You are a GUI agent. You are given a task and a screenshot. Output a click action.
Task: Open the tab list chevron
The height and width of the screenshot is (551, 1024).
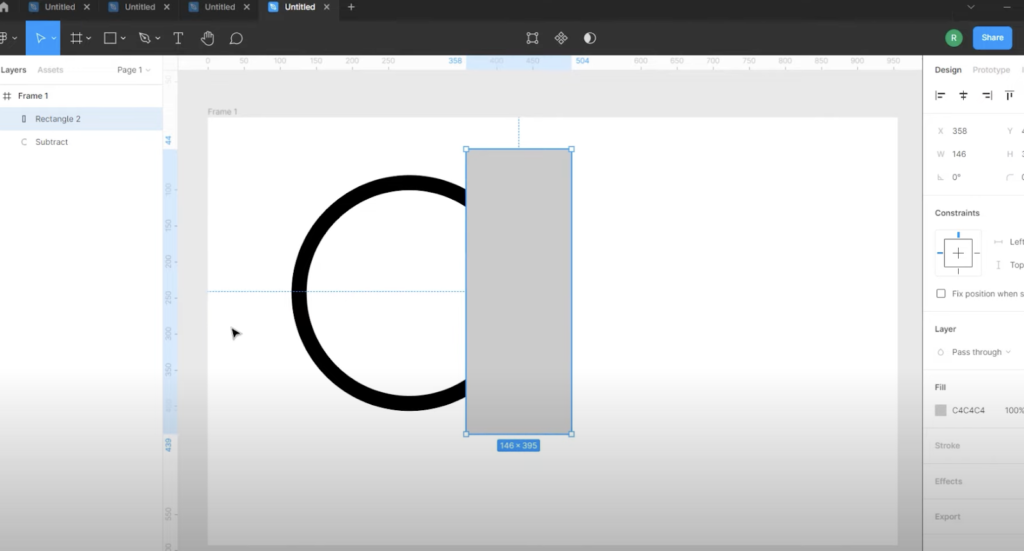click(x=970, y=7)
